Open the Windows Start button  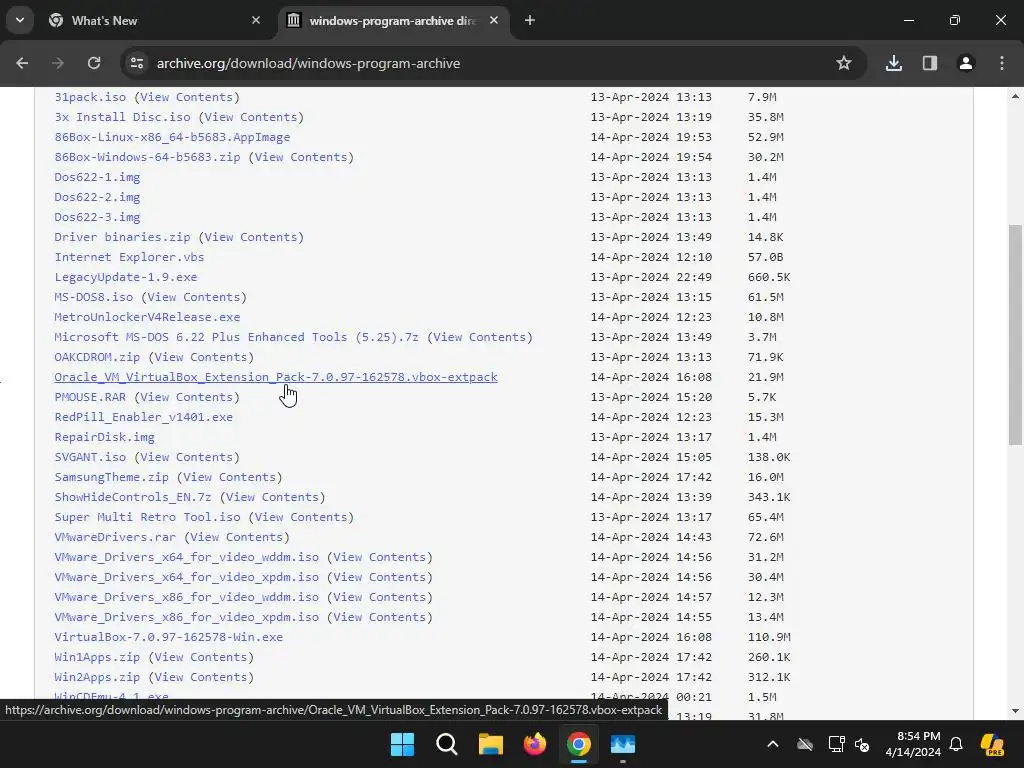click(402, 744)
